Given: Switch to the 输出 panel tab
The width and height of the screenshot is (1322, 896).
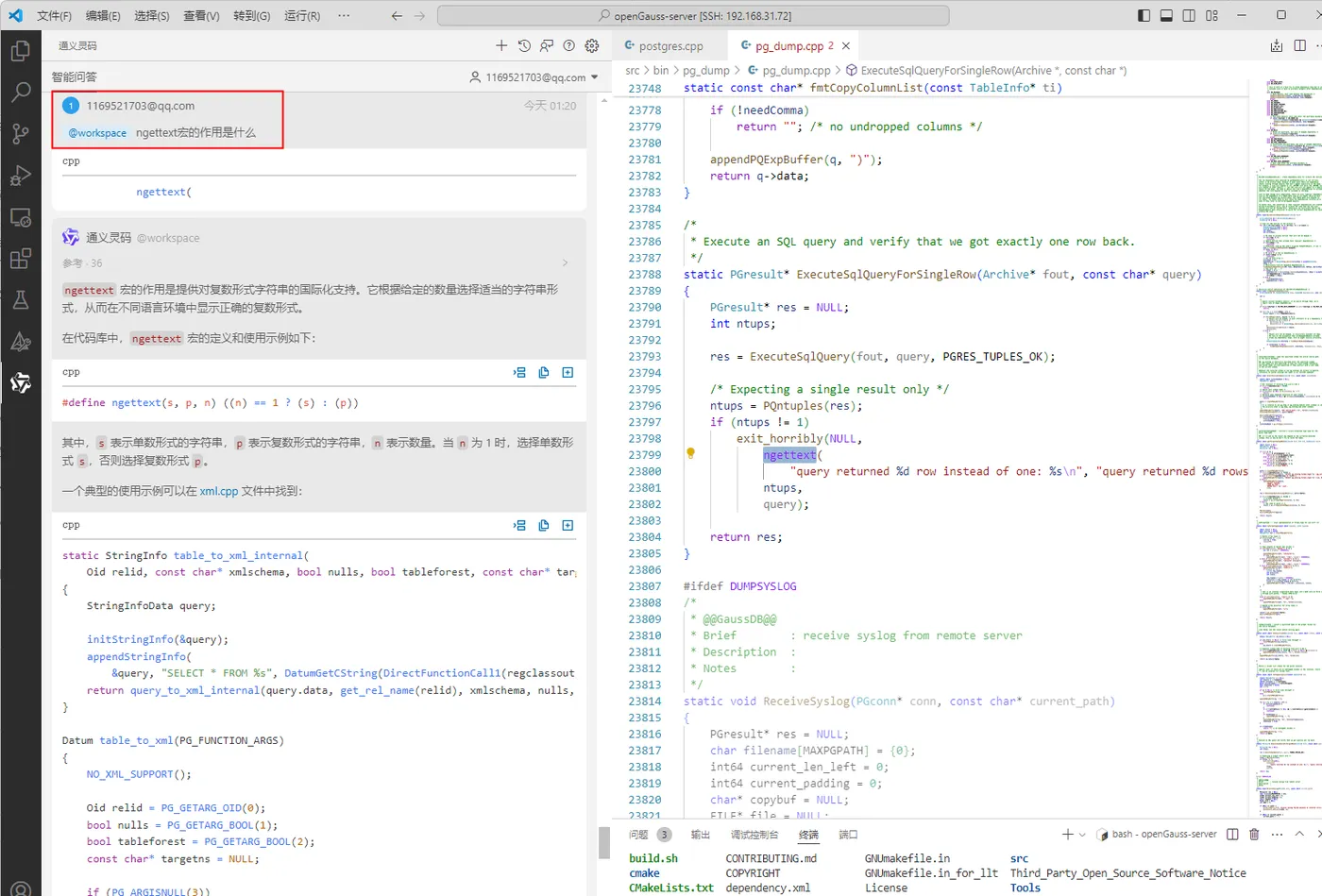Looking at the screenshot, I should click(700, 835).
